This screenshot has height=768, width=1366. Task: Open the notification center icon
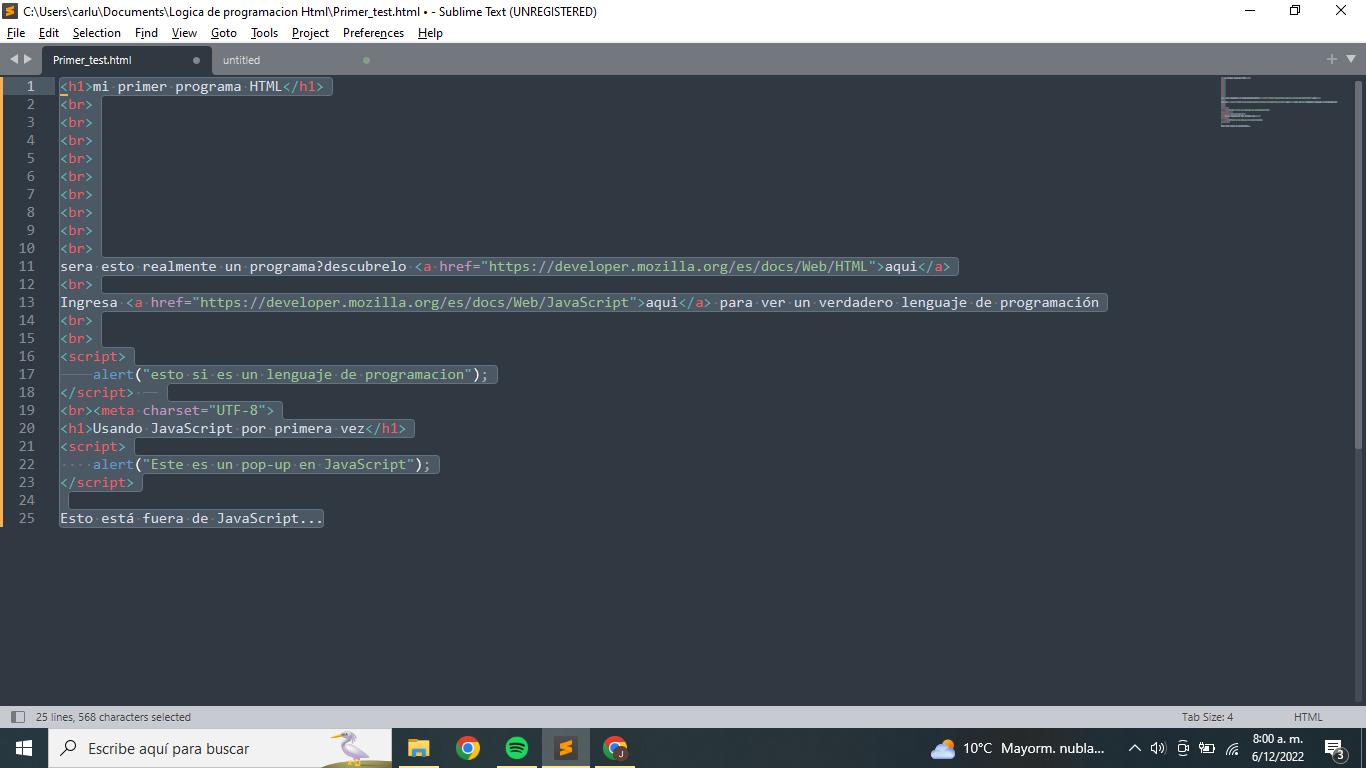pyautogui.click(x=1334, y=748)
